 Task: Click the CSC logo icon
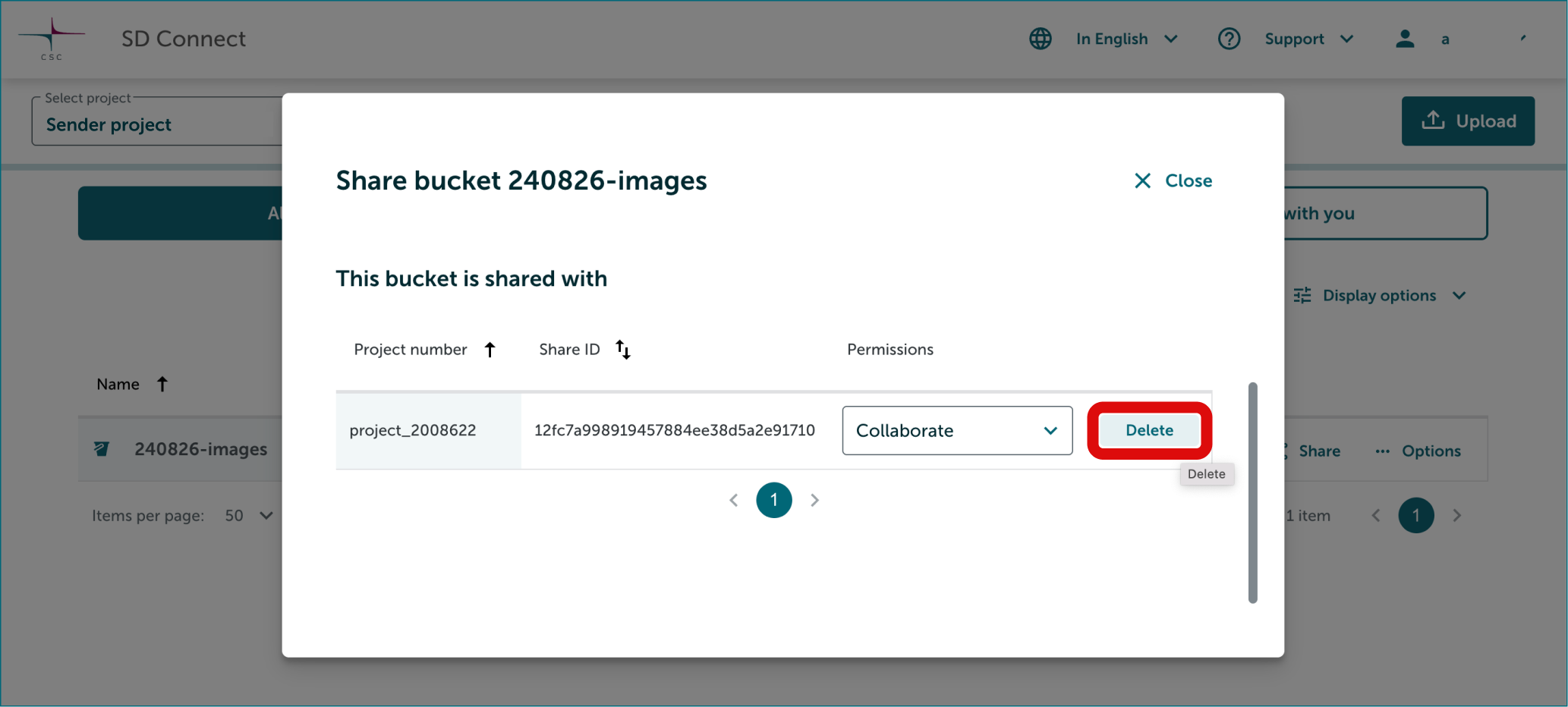tap(51, 39)
